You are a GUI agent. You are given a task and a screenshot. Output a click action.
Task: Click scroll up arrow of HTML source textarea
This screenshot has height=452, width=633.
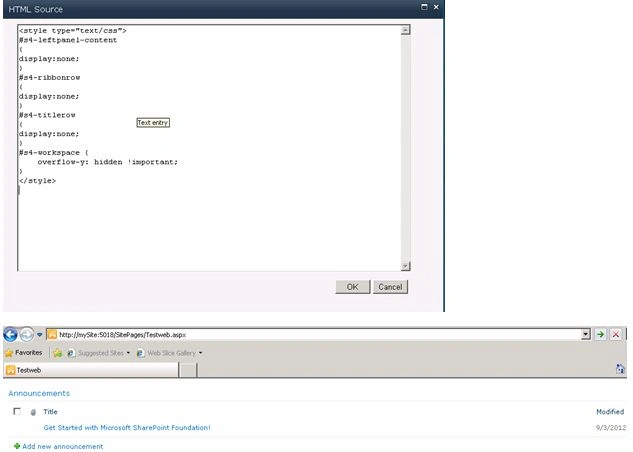(405, 30)
